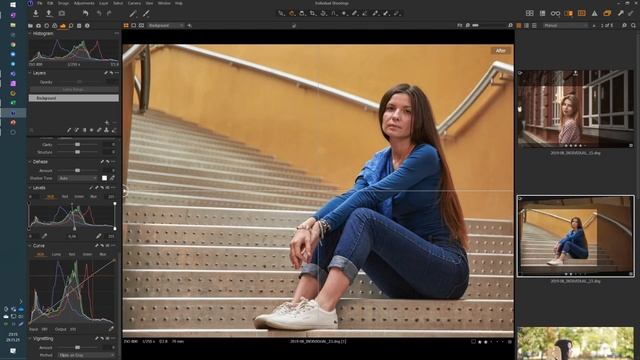Select the staircase portrait thumbnail in browser

pos(576,236)
